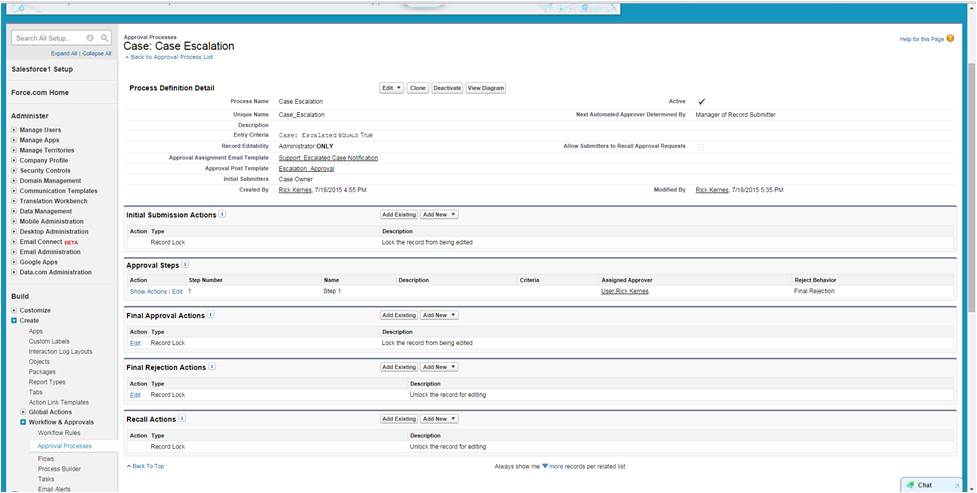Click info icon next to Initial Submission Actions

[x=222, y=214]
